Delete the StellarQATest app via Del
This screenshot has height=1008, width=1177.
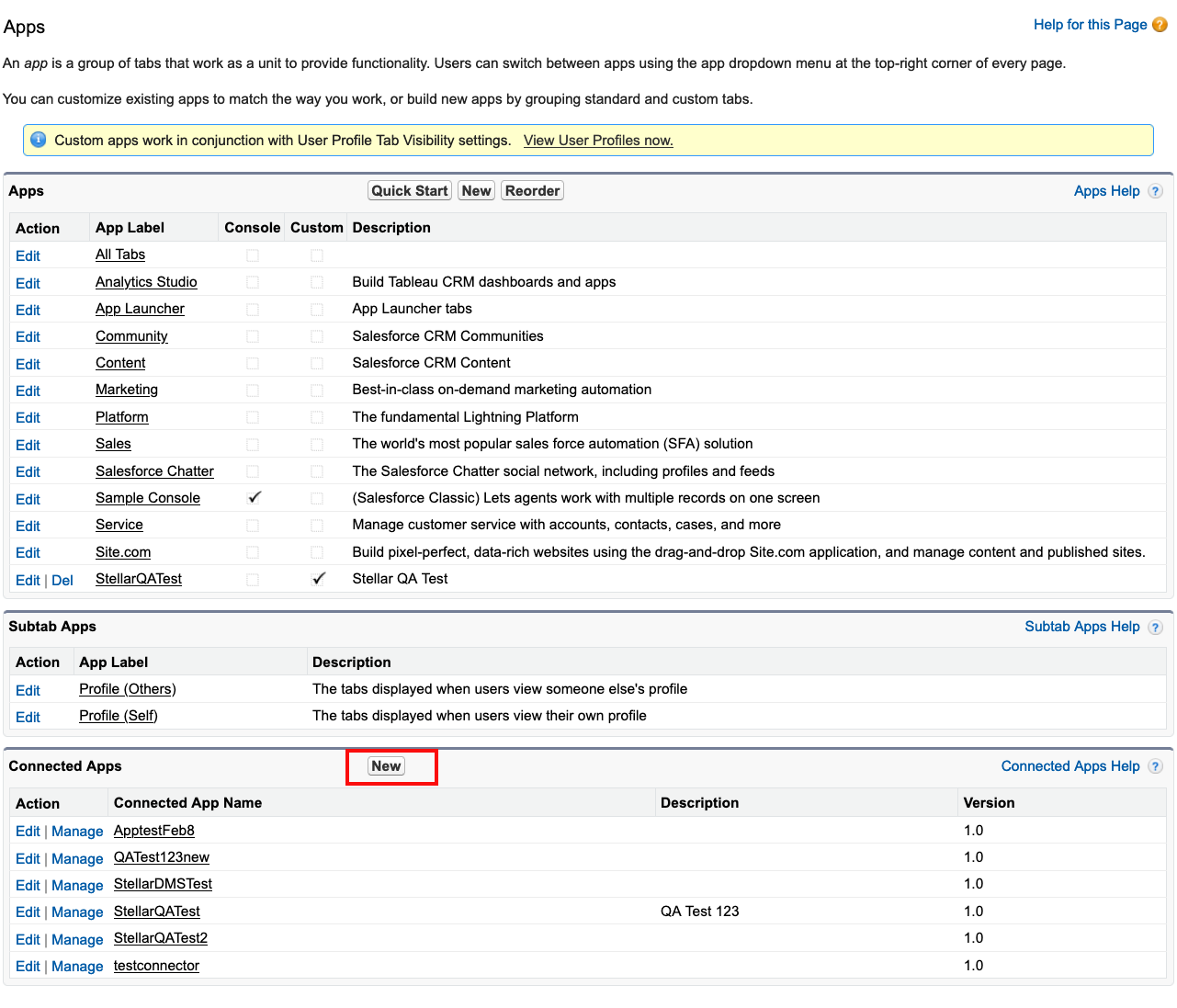pyautogui.click(x=62, y=580)
